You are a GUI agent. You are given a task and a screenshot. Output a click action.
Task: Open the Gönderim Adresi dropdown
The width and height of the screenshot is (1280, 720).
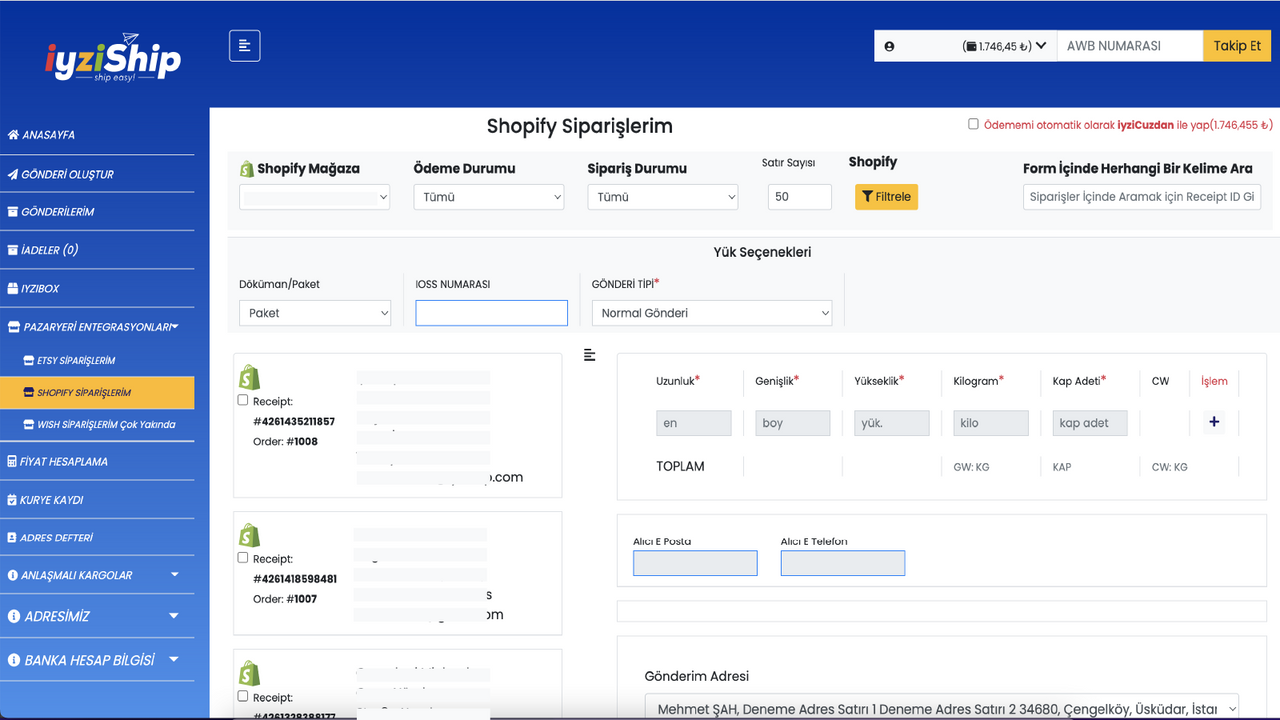[x=942, y=709]
